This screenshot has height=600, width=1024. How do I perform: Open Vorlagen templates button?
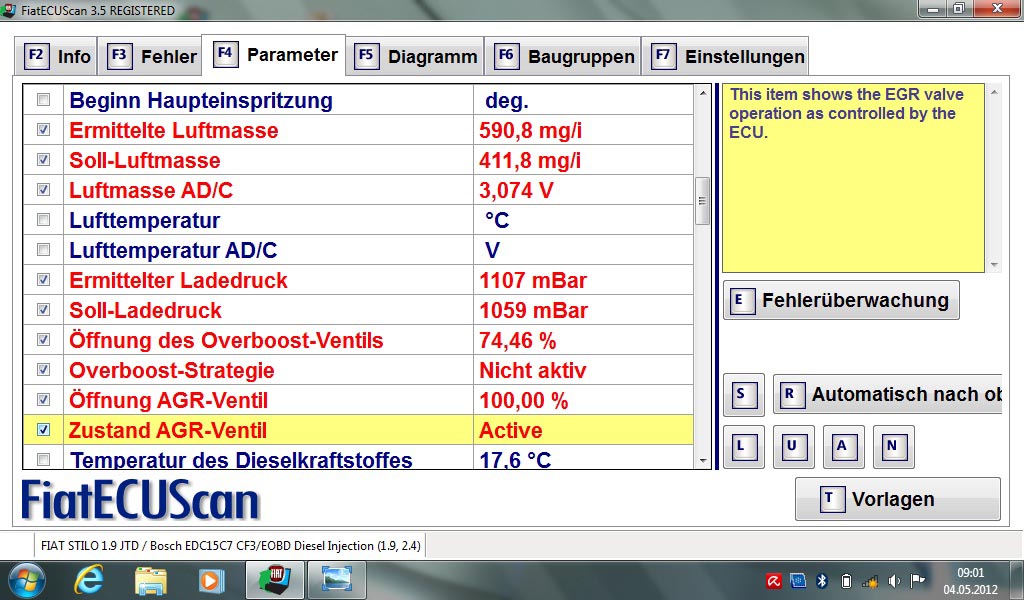coord(897,499)
